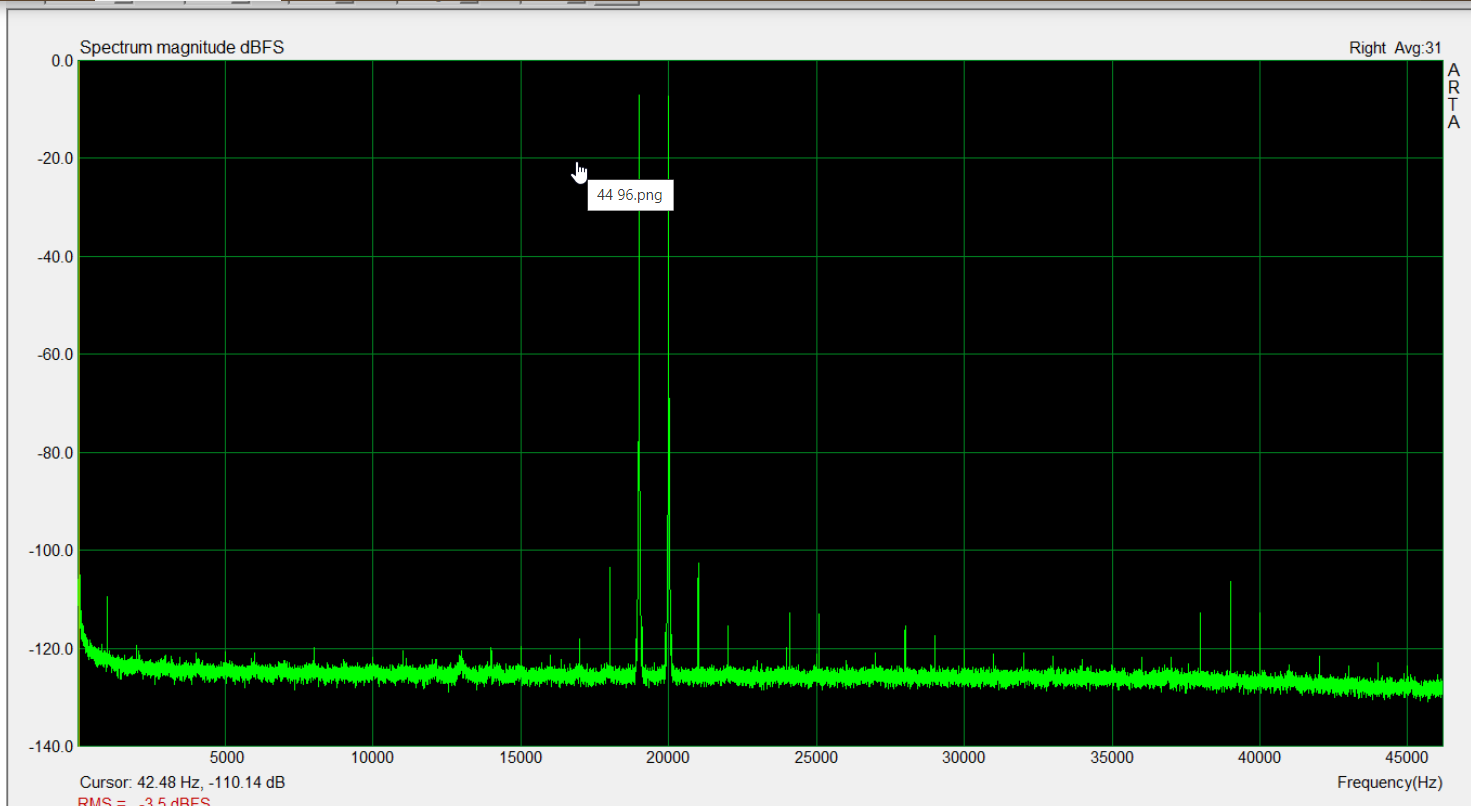Click the "35000" frequency axis label
The width and height of the screenshot is (1471, 806).
(1112, 758)
